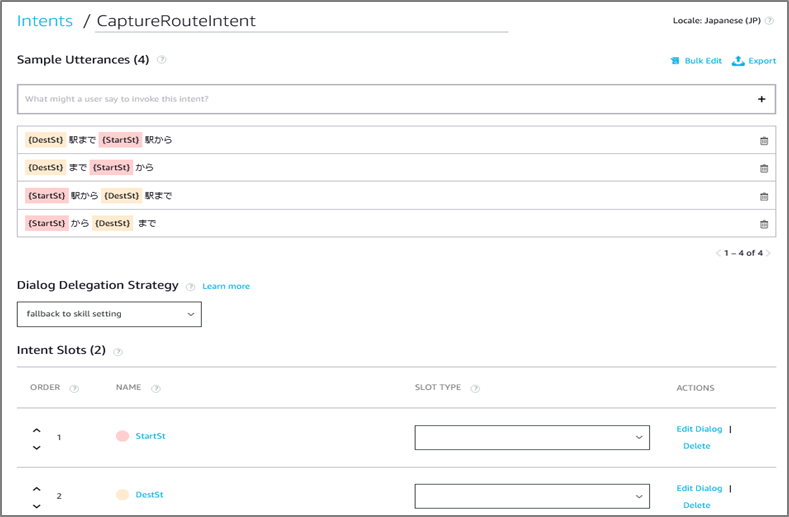Move DestSt slot down
The image size is (789, 517).
[x=37, y=506]
